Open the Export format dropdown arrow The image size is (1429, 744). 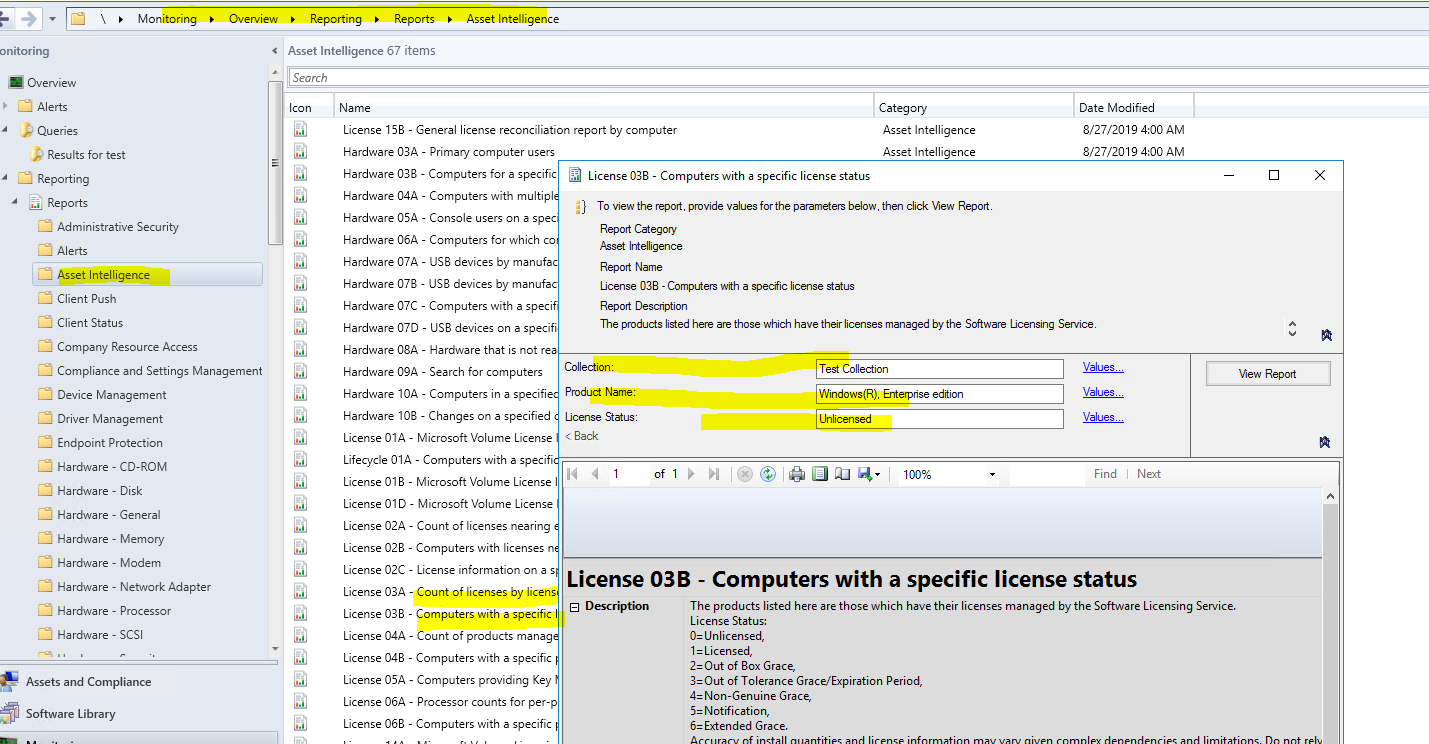point(877,475)
